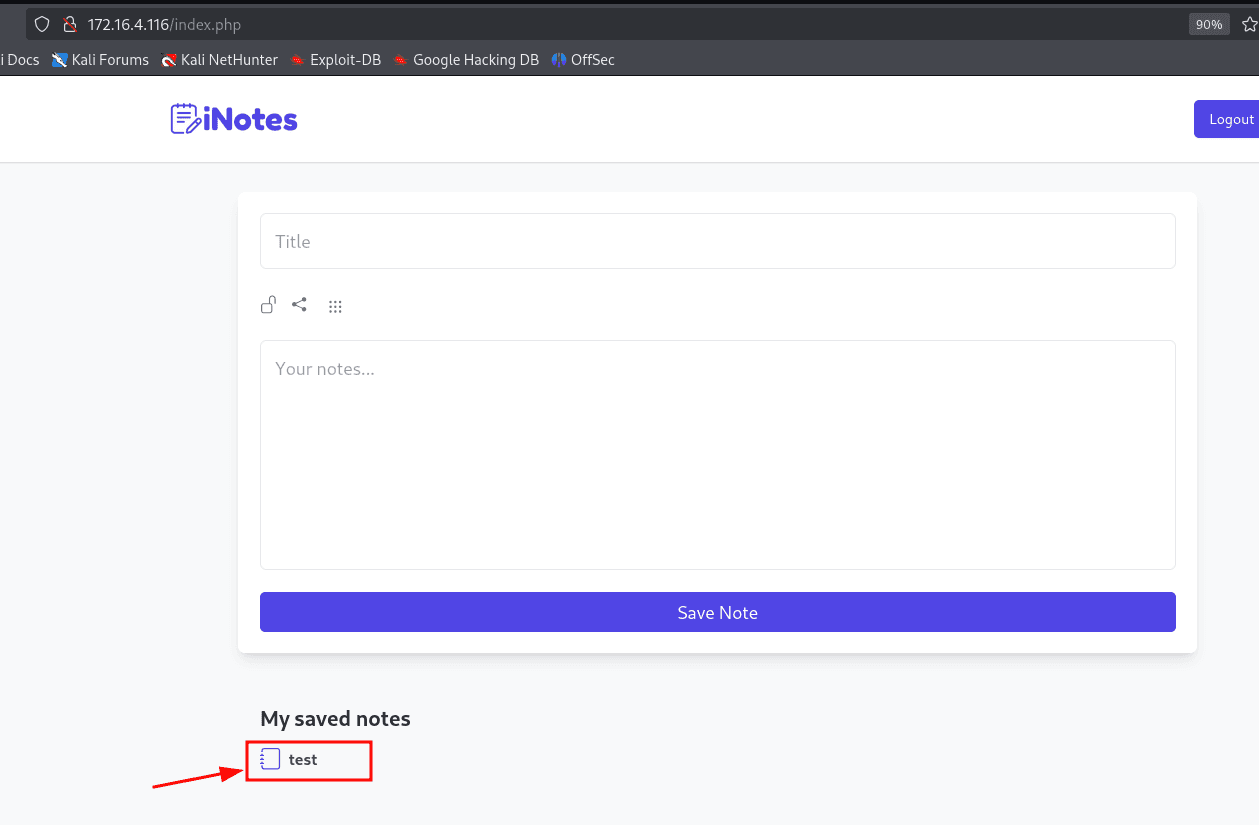Toggle the unlocked padlock icon under Title
Viewport: 1259px width, 825px height.
pos(268,306)
